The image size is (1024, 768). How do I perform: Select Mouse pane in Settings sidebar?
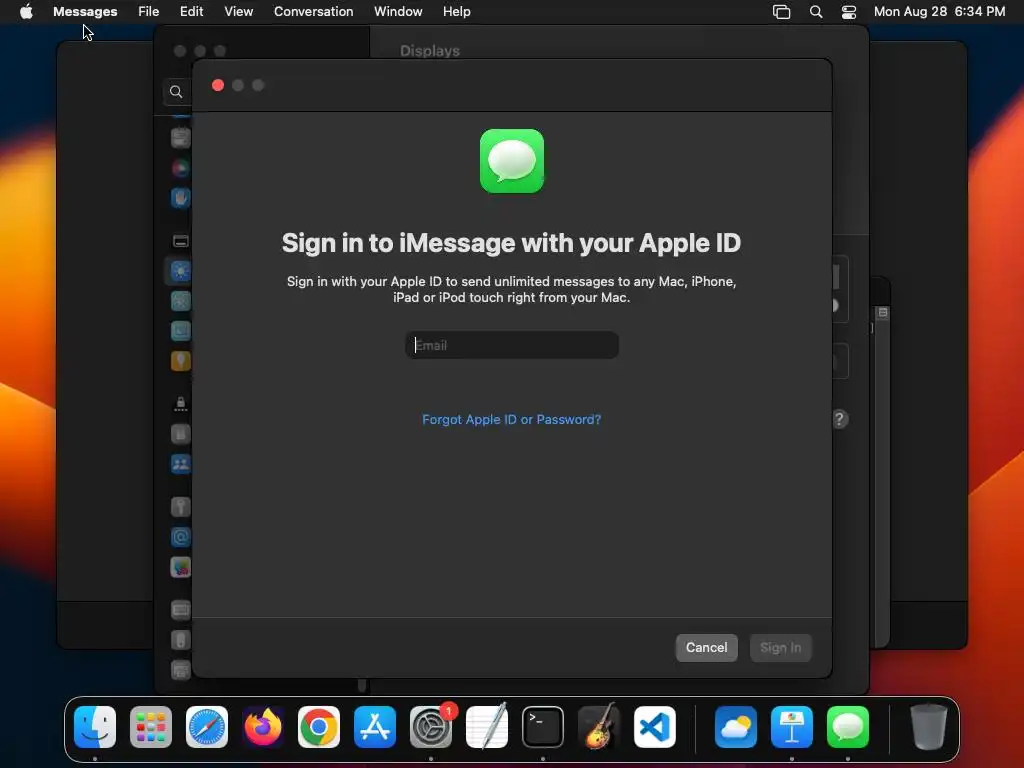[x=181, y=640]
